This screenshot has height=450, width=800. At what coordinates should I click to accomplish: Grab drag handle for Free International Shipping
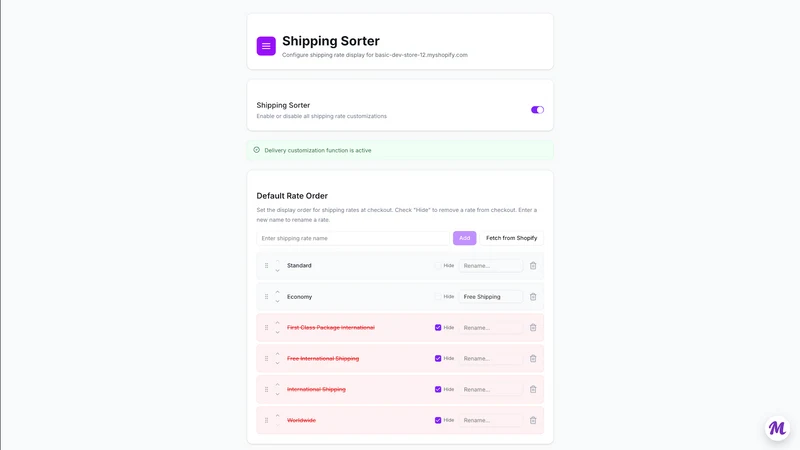click(266, 359)
